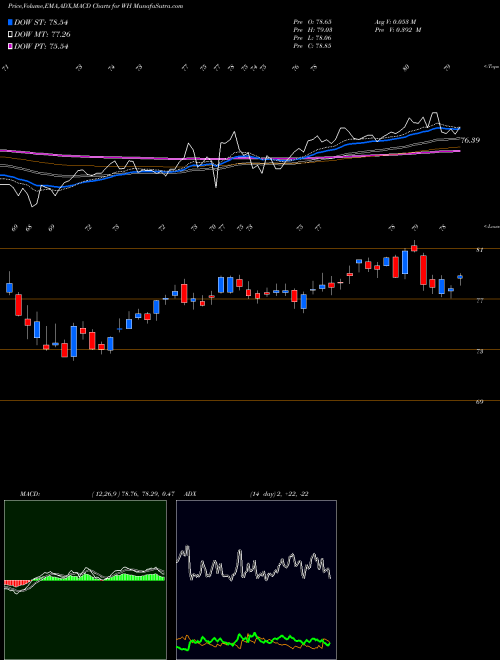Click the MACD (12,26,9) values text
The image size is (500, 660).
[133, 494]
